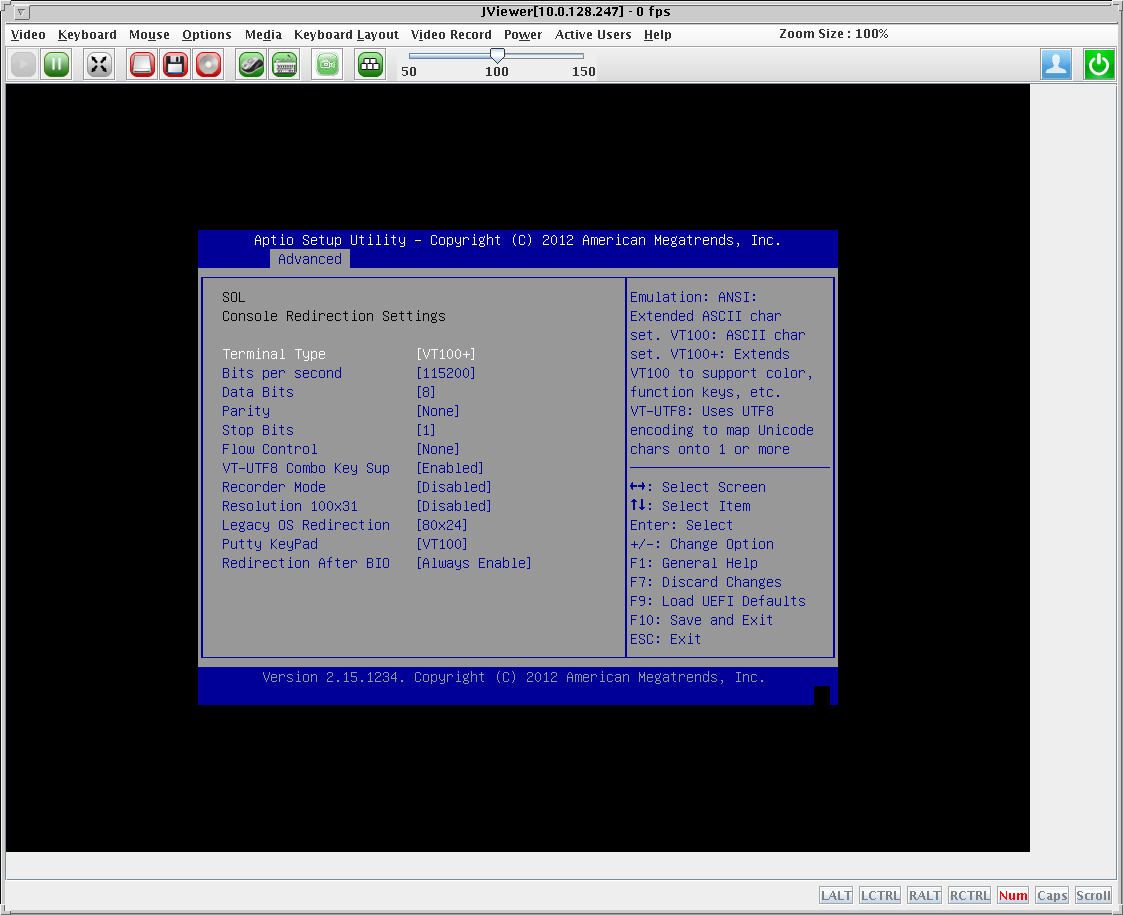Viewport: 1123px width, 915px height.
Task: Toggle the RCTRL key indicator
Action: tap(969, 895)
